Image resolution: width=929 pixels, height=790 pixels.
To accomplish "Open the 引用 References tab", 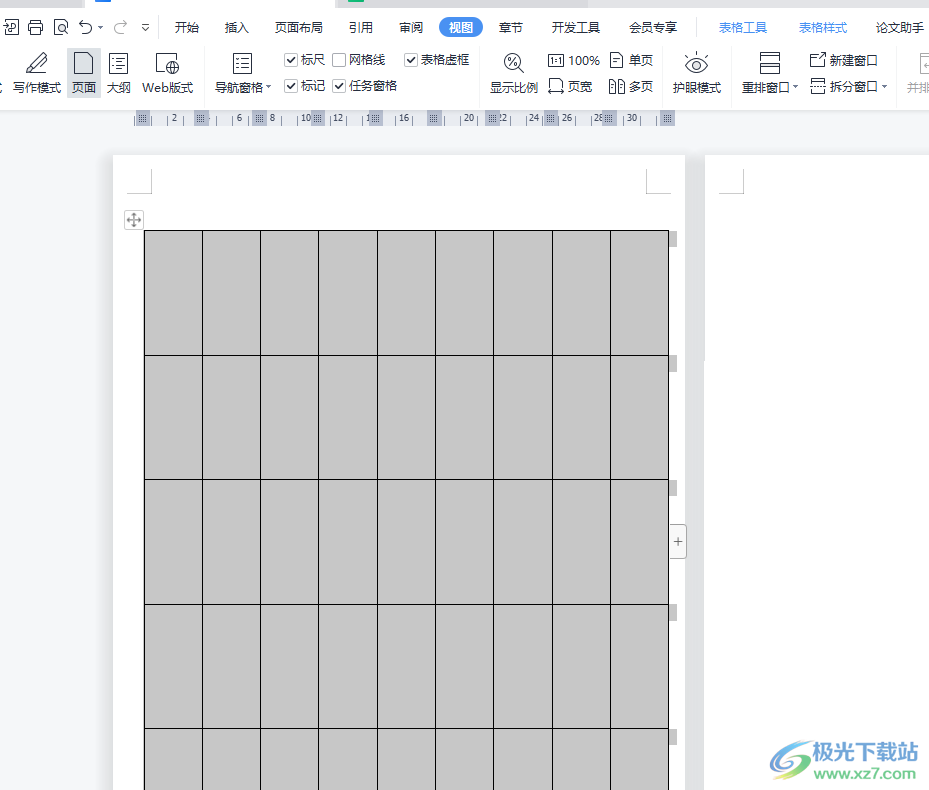I will tap(361, 27).
